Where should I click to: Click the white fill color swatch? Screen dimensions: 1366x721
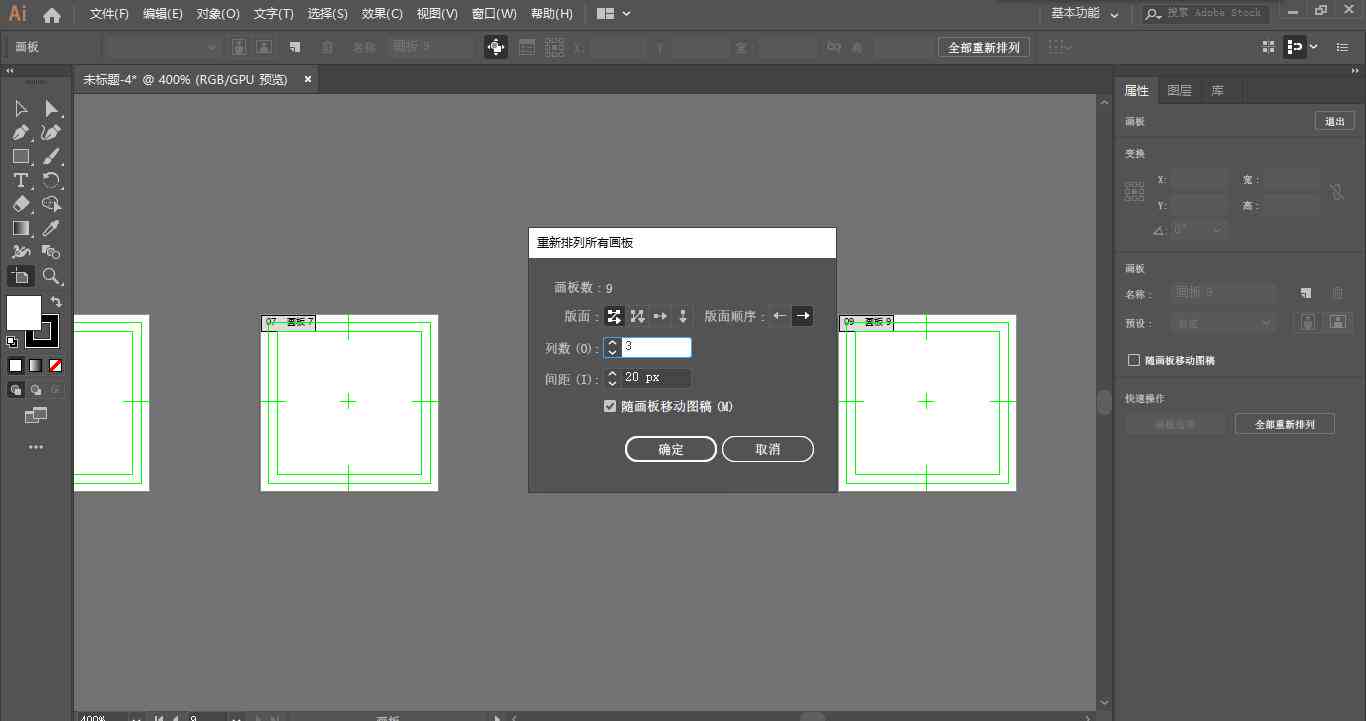coord(24,312)
